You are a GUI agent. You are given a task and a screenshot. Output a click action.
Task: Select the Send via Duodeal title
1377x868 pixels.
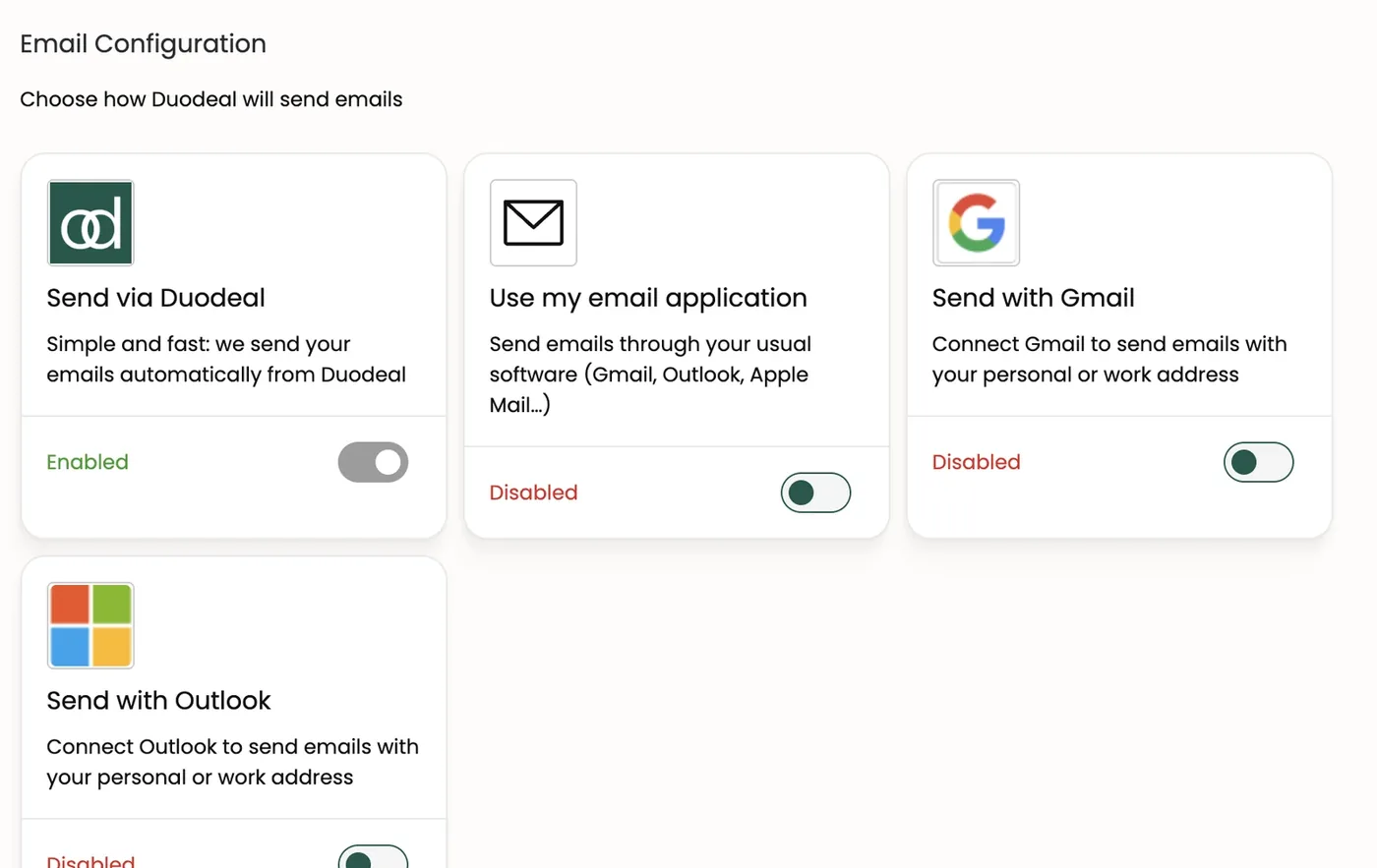(155, 298)
